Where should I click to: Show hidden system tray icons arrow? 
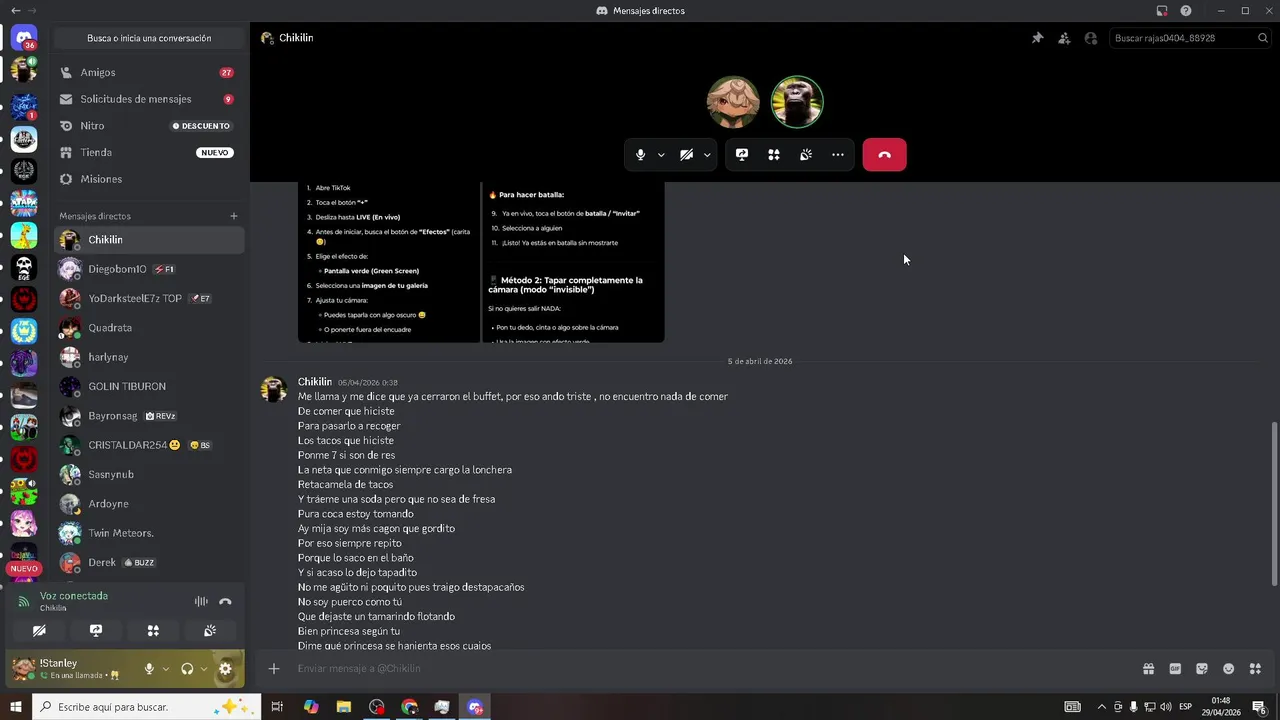pos(1102,707)
